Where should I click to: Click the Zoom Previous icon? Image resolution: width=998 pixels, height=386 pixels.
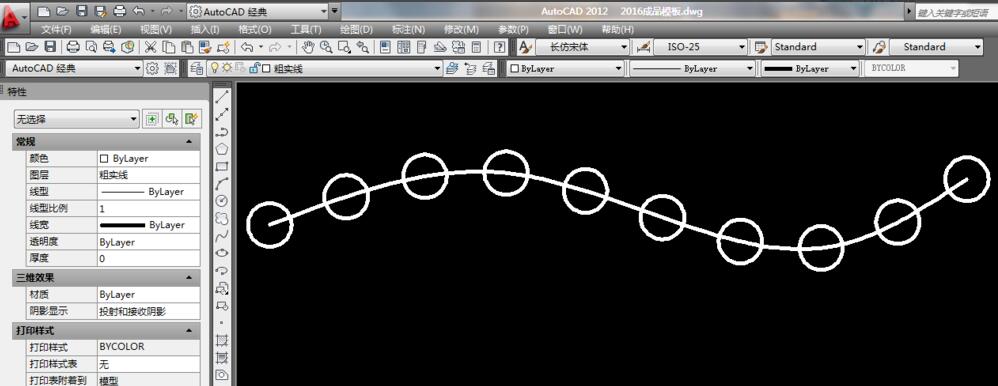point(363,46)
